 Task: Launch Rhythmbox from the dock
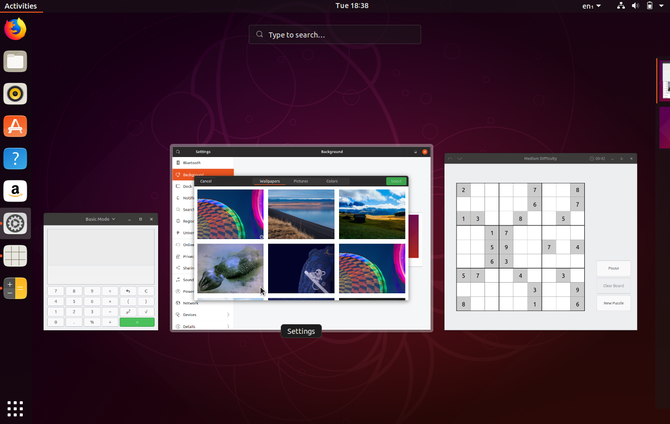point(15,94)
